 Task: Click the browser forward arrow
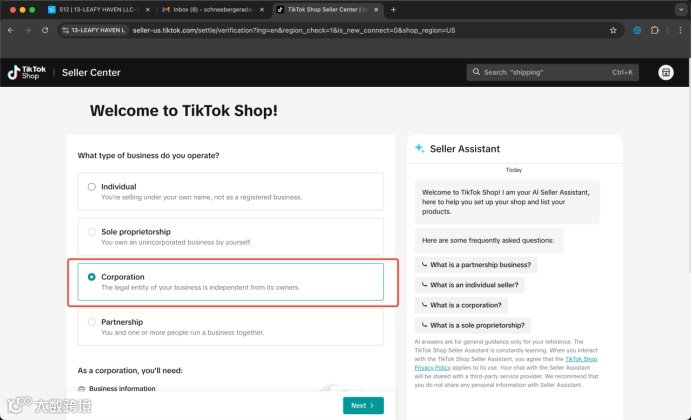[x=27, y=30]
